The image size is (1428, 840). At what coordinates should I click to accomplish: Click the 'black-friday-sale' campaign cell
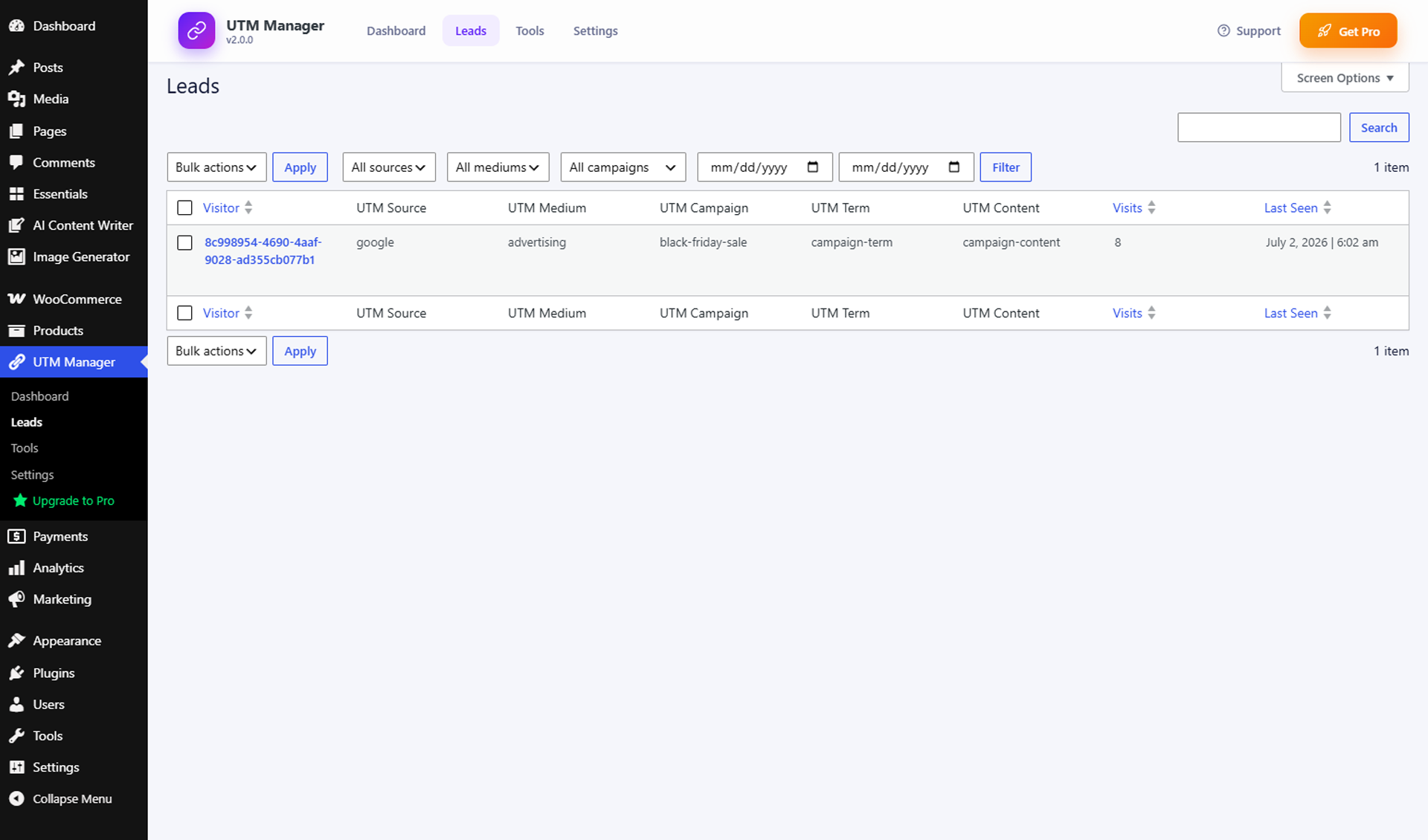703,242
